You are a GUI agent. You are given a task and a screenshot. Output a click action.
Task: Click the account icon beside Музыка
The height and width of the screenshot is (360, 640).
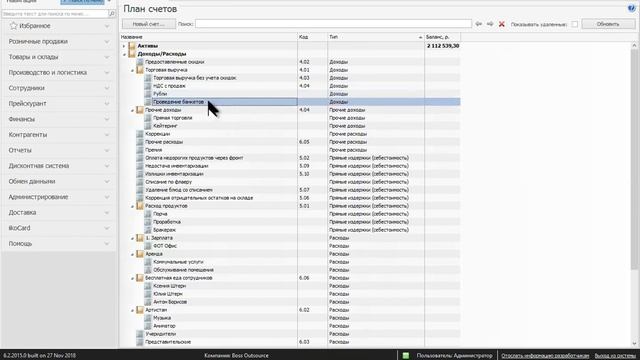click(148, 318)
